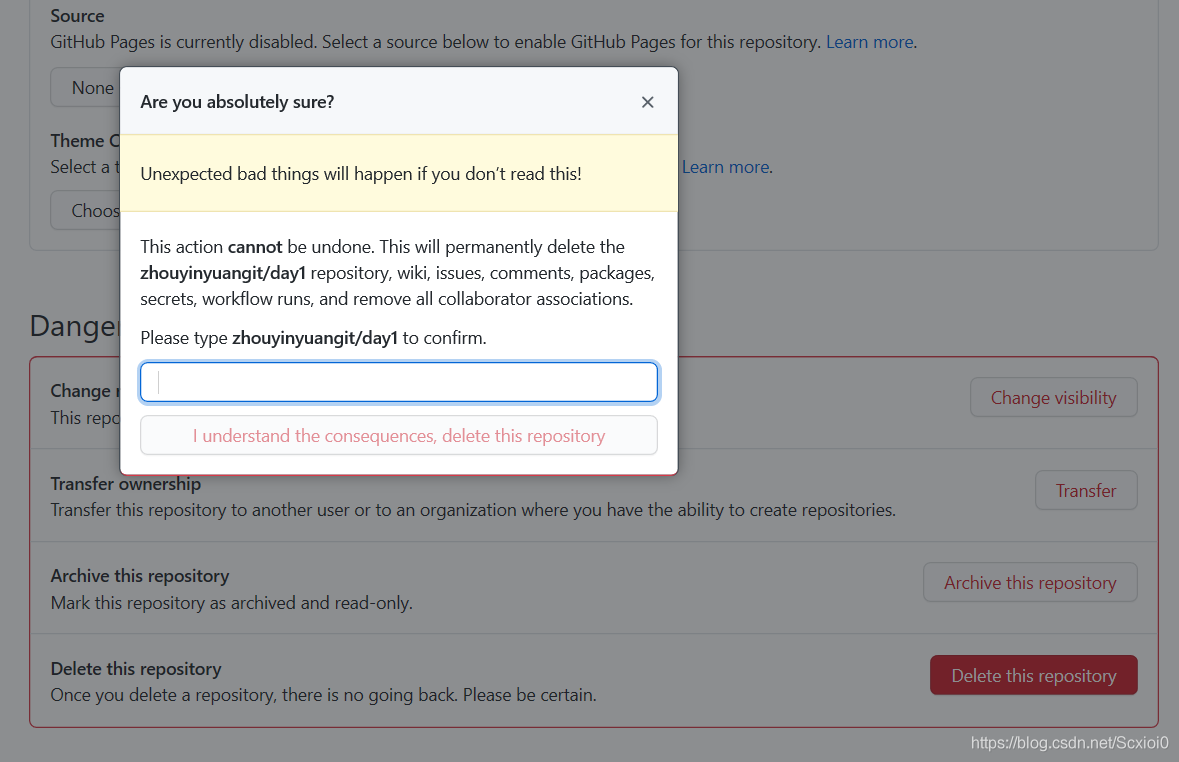Viewport: 1179px width, 762px height.
Task: Focus the repository name confirmation field
Action: click(399, 382)
